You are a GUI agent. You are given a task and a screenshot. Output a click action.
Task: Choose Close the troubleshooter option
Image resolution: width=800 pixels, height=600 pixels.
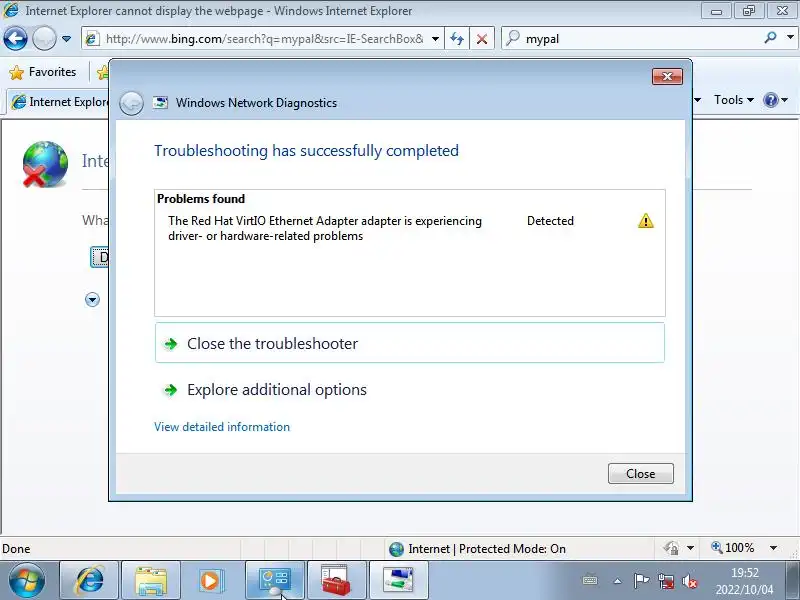pyautogui.click(x=410, y=343)
